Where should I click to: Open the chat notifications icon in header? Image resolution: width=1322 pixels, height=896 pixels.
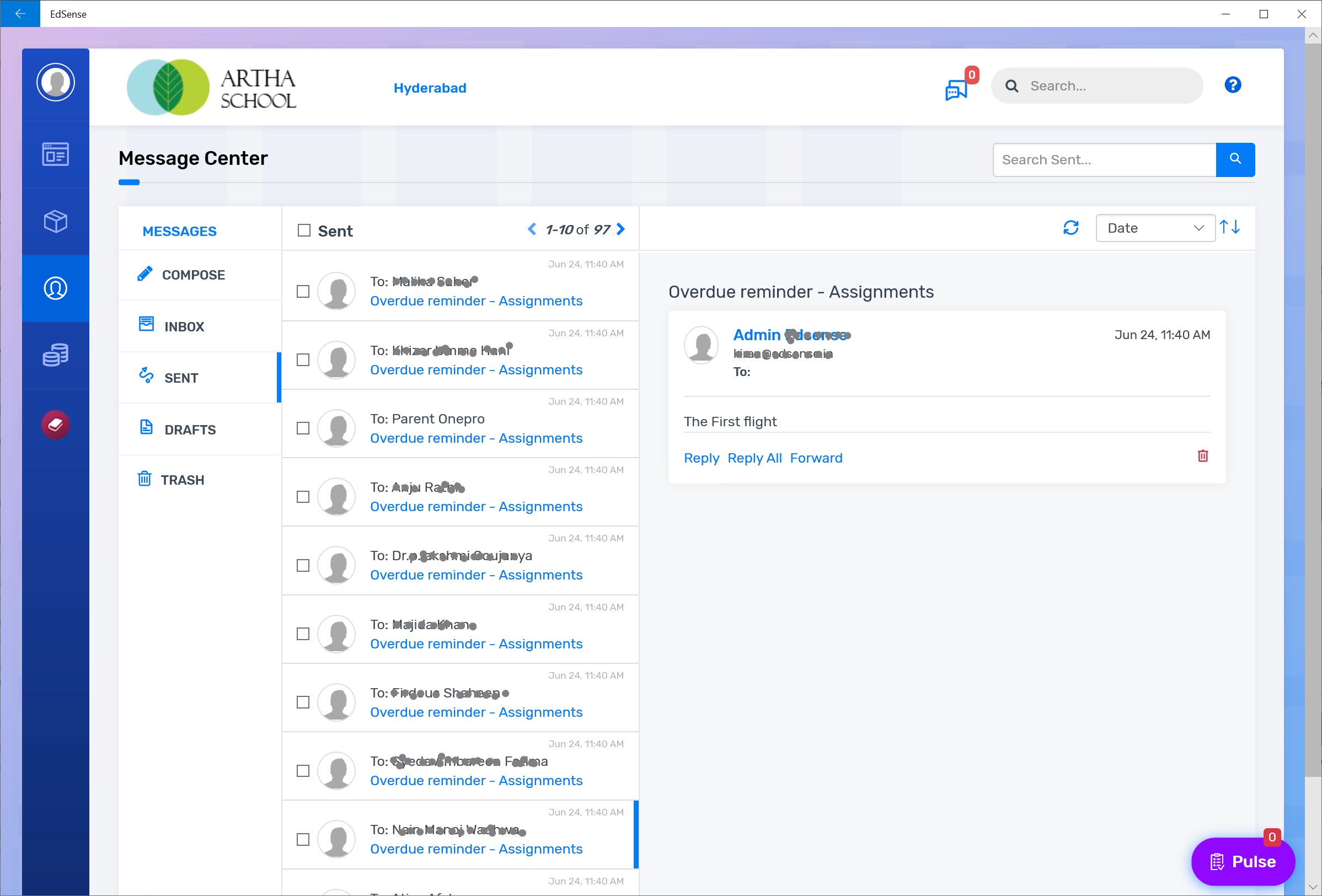coord(957,90)
